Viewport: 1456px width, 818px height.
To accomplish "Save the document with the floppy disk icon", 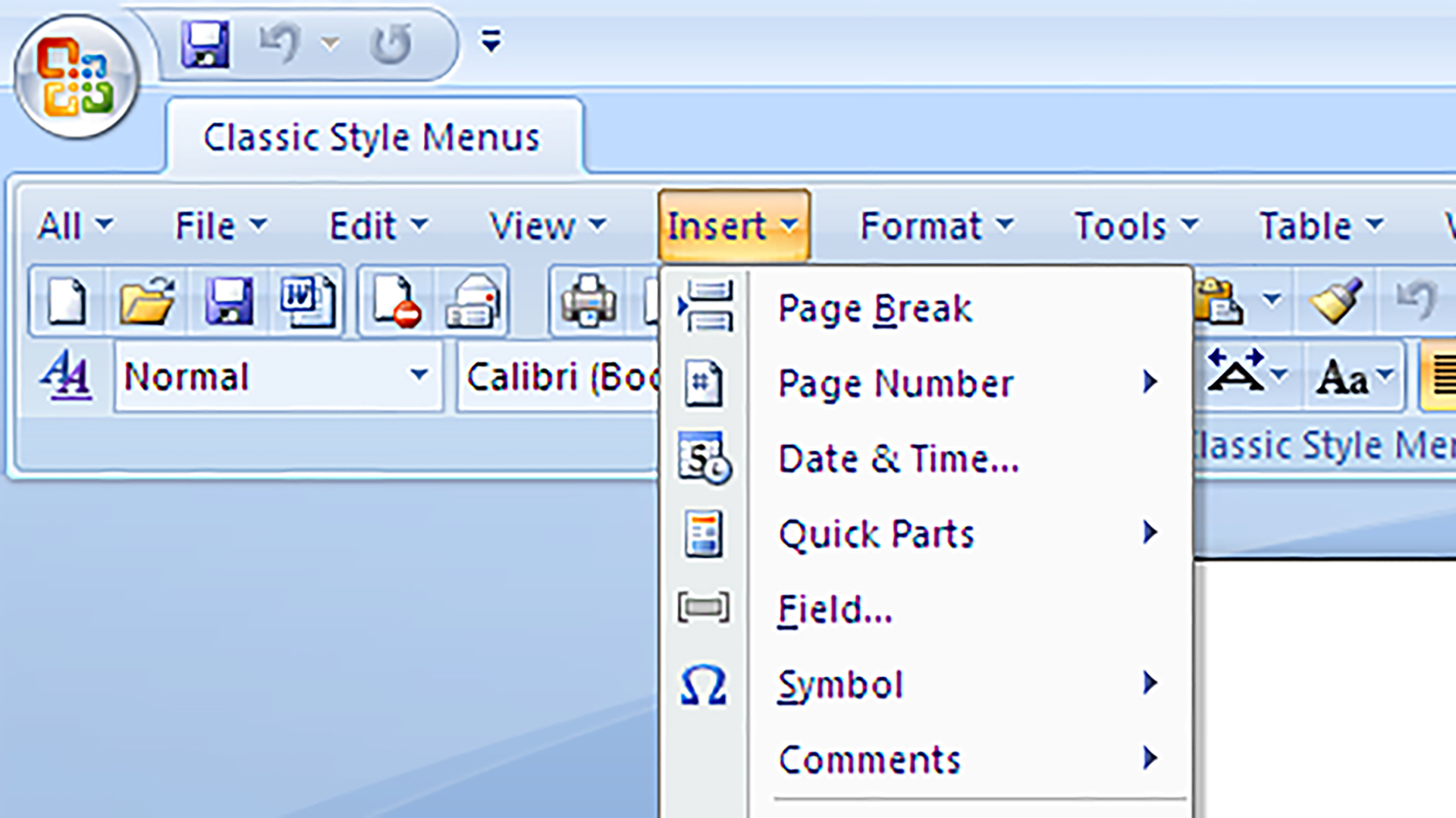I will [228, 300].
